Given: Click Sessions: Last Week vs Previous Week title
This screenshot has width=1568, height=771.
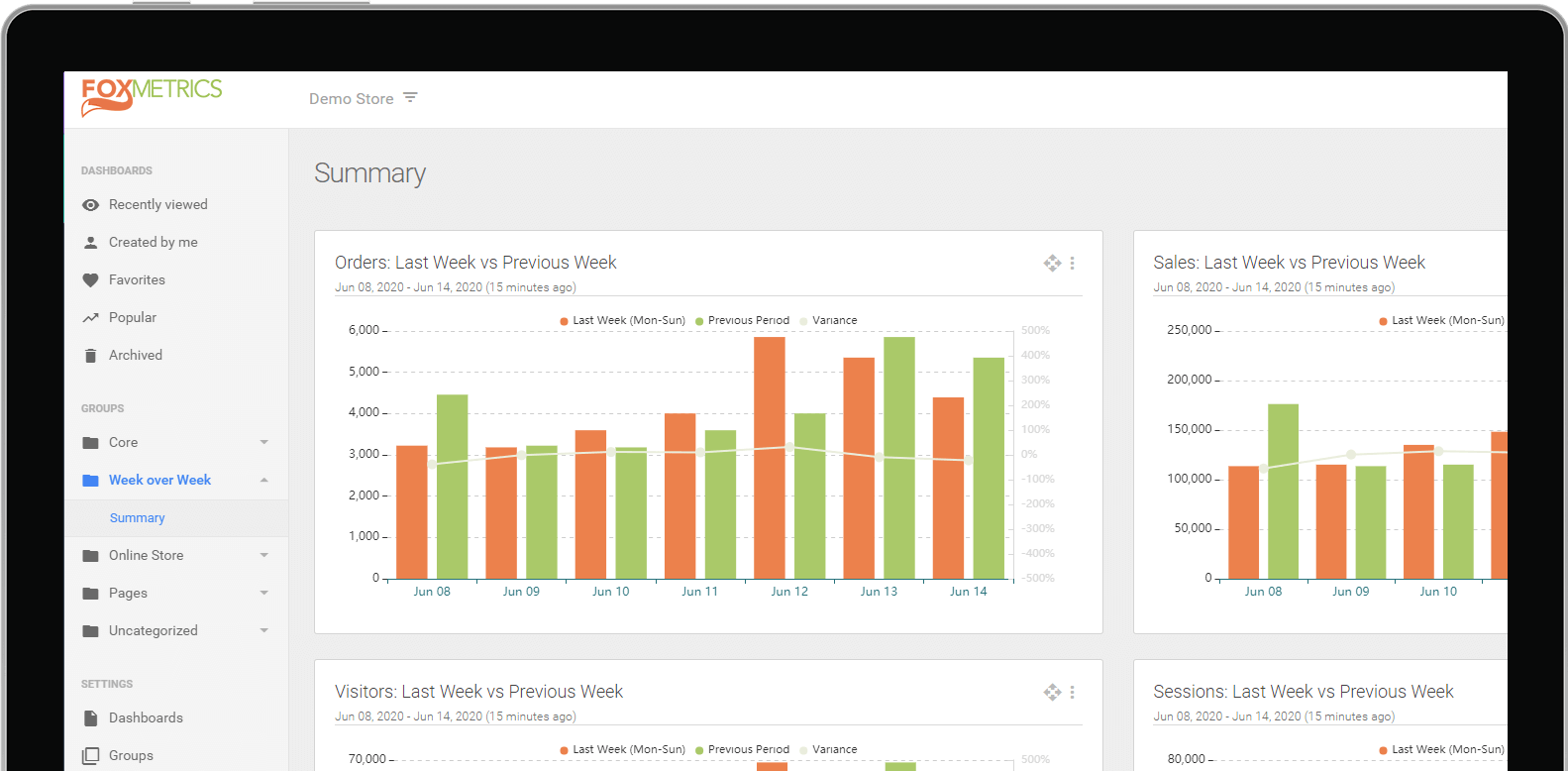Looking at the screenshot, I should click(1304, 692).
